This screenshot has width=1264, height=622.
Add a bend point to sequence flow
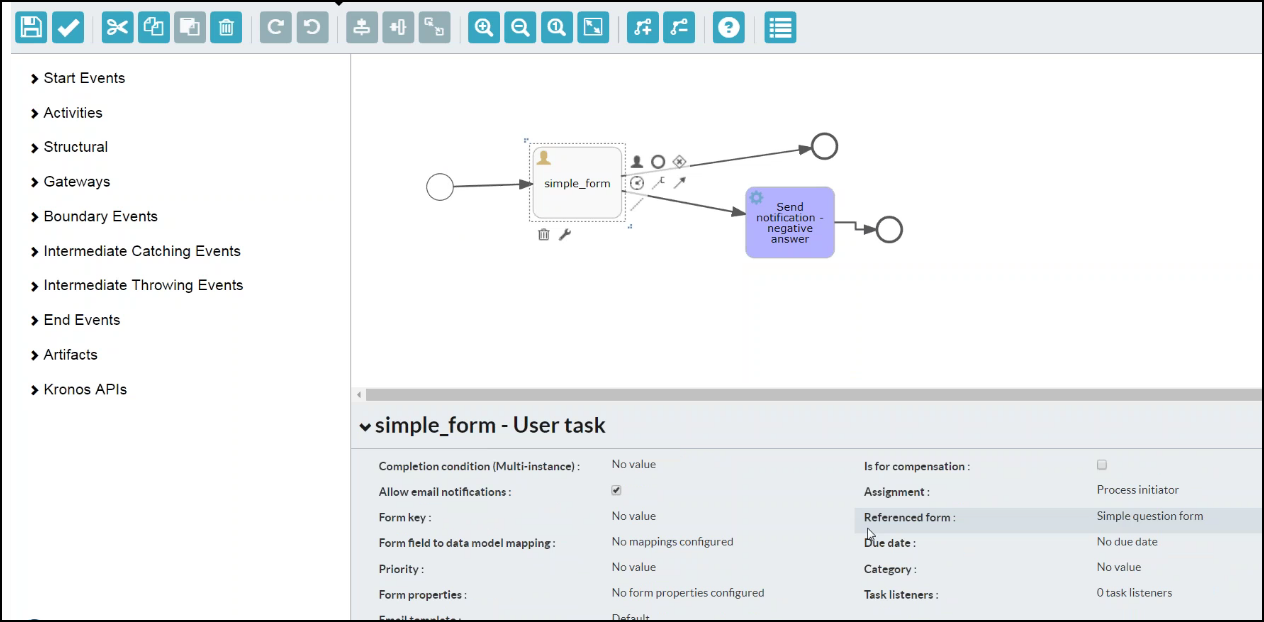point(643,27)
